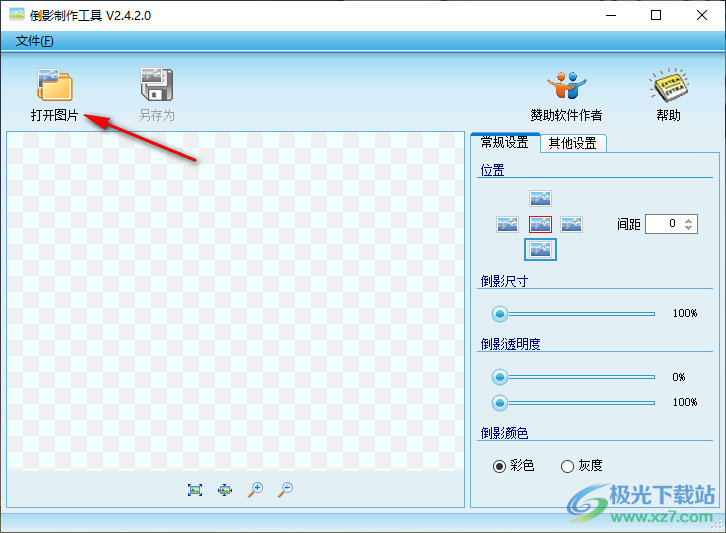Switch to the 其他设置 tab
This screenshot has height=533, width=726.
[573, 143]
